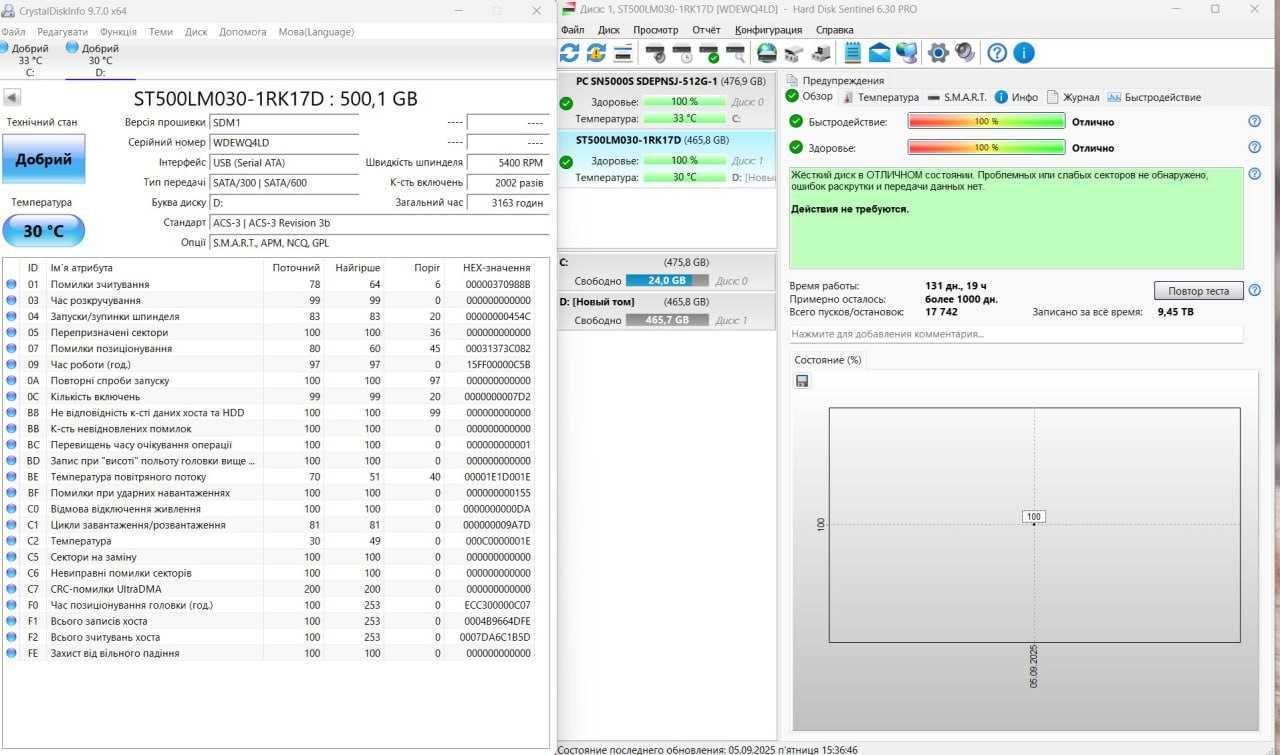This screenshot has height=755, width=1280.
Task: Open Справка menu in Hard Disk Sentinel
Action: (835, 30)
